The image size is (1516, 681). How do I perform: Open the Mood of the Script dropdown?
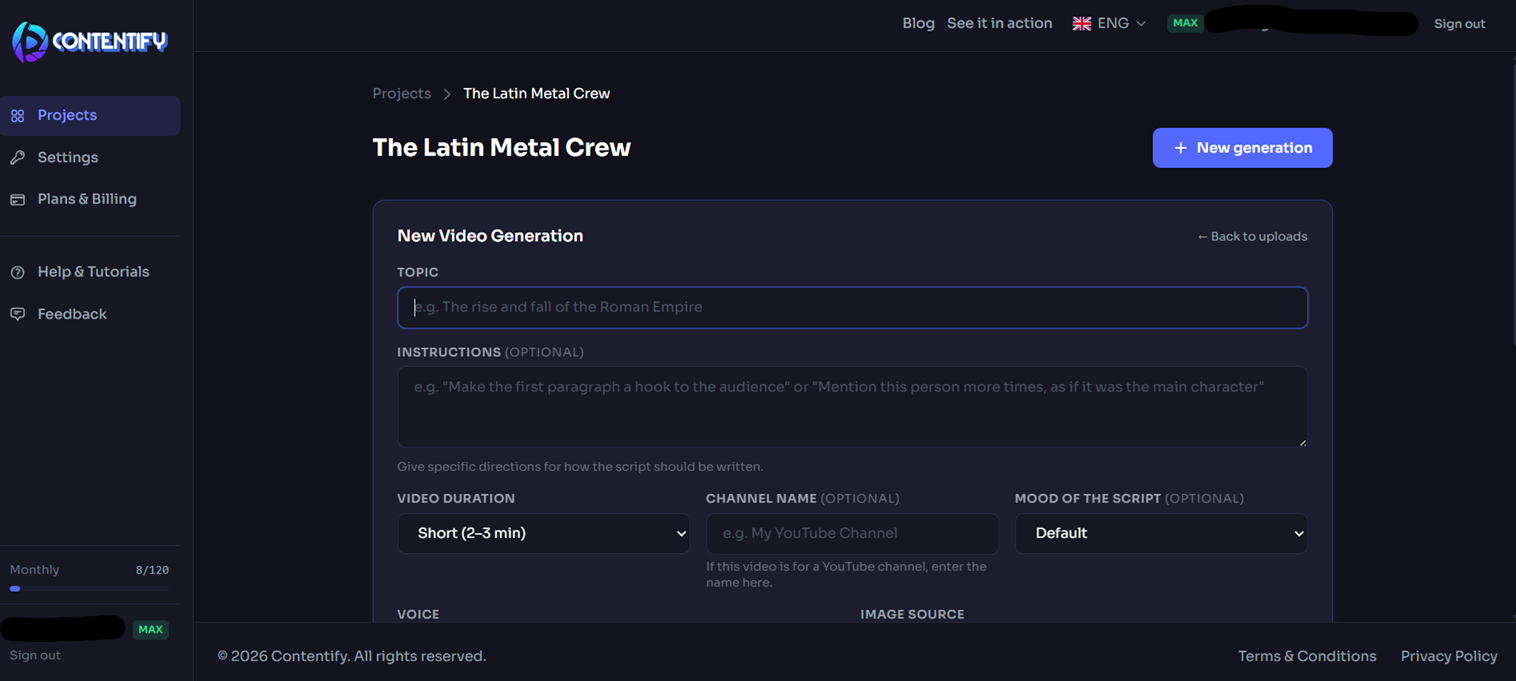click(x=1161, y=533)
